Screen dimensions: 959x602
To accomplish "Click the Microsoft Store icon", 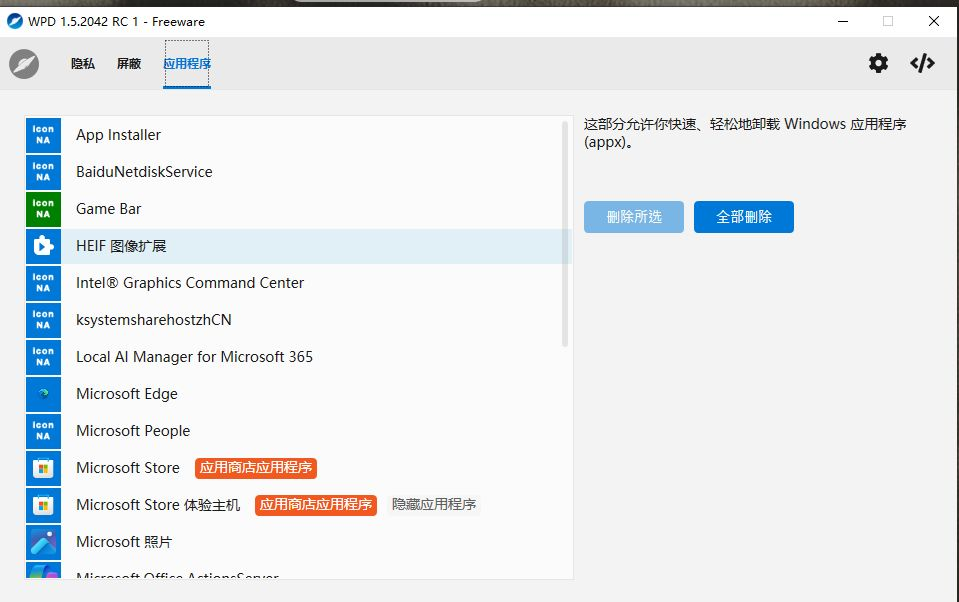I will point(43,468).
